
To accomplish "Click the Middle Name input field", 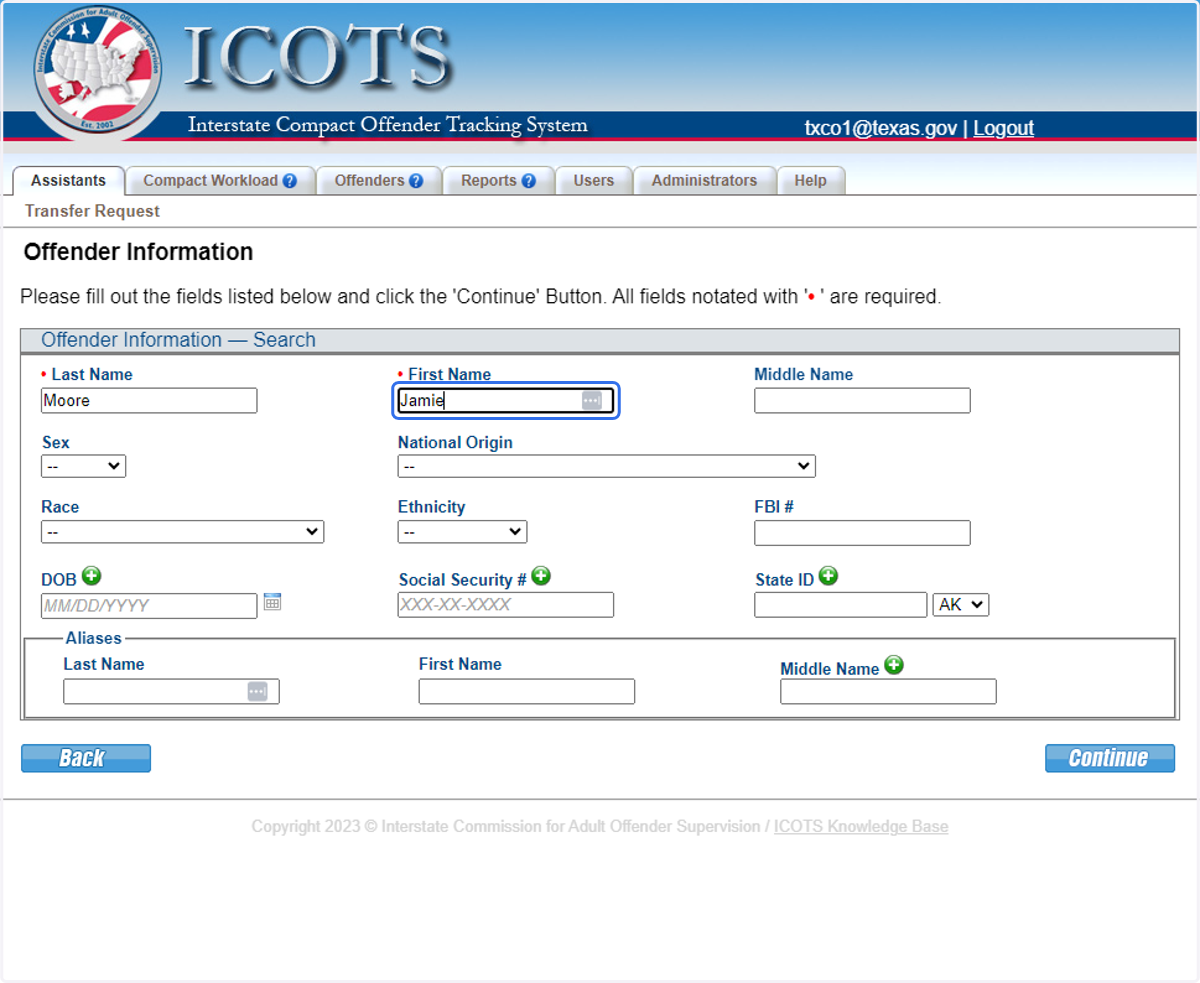I will pyautogui.click(x=862, y=401).
